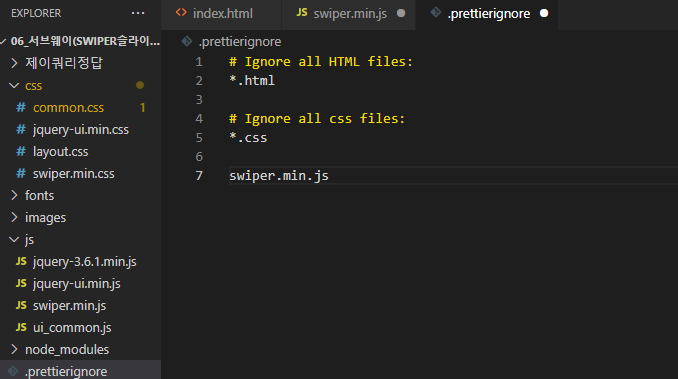Switch to the index.html tab
This screenshot has height=379, width=678.
click(x=221, y=14)
